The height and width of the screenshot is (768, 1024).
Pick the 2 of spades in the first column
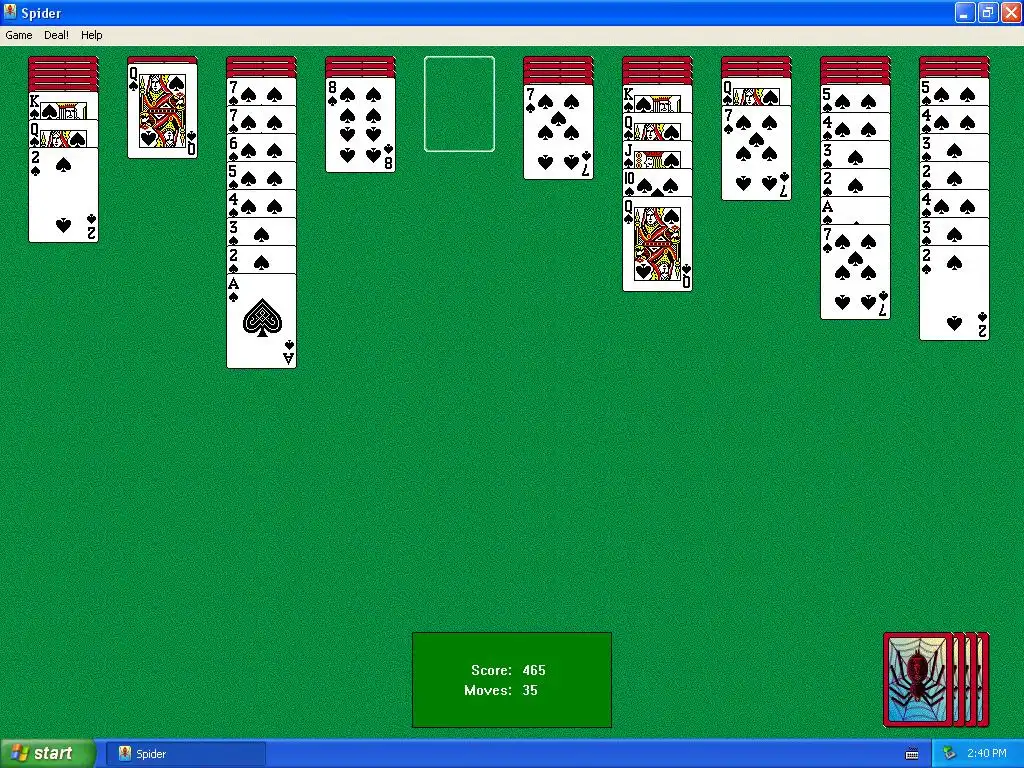[x=63, y=195]
